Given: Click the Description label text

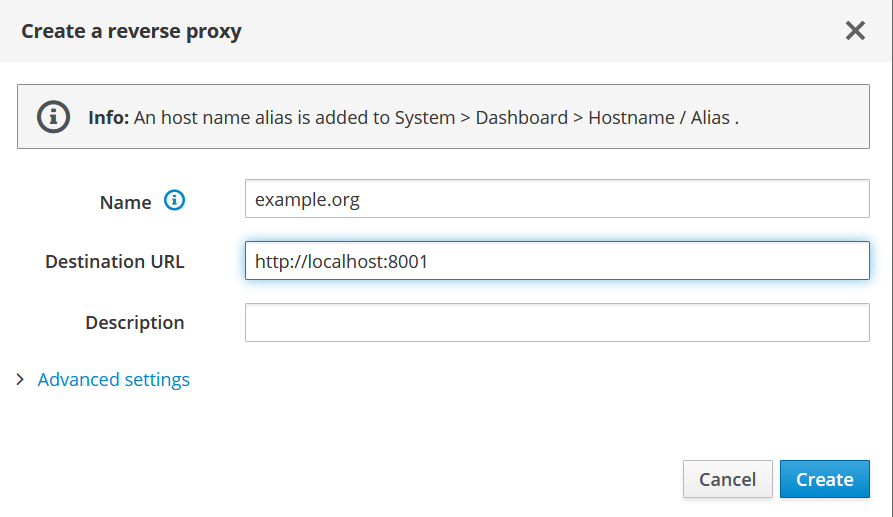Looking at the screenshot, I should click(134, 322).
